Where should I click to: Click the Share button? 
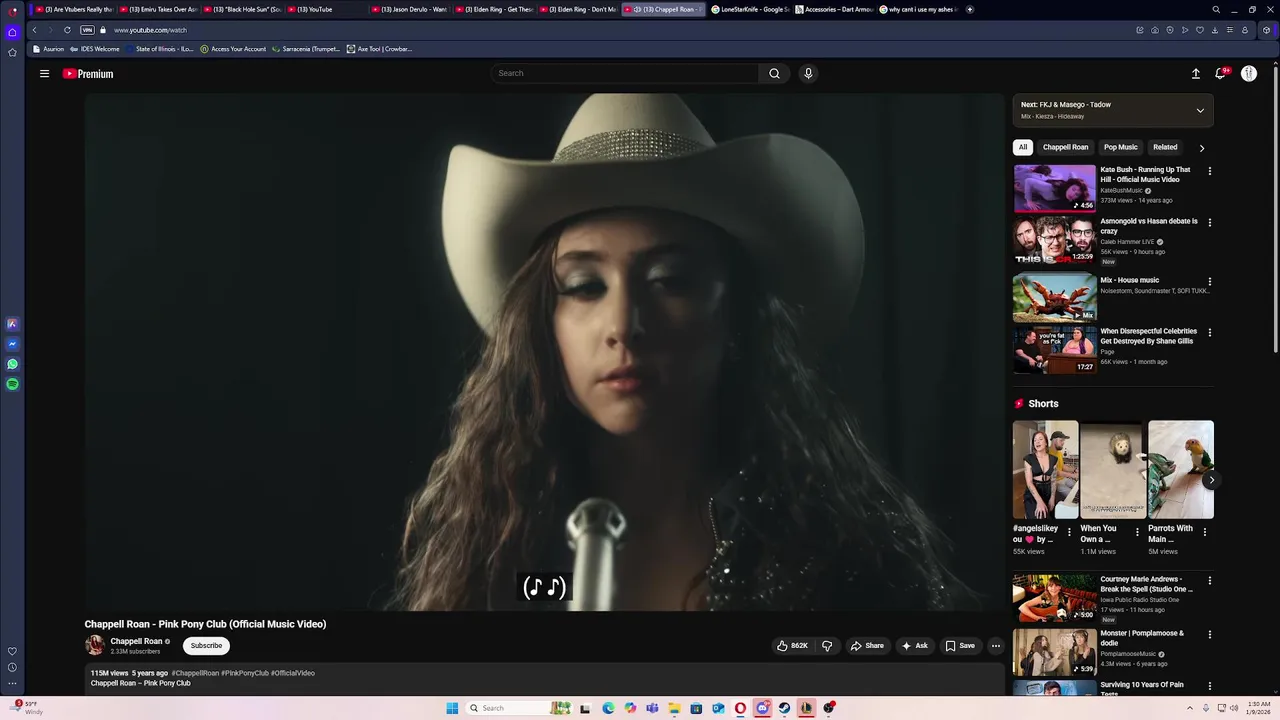(x=867, y=646)
